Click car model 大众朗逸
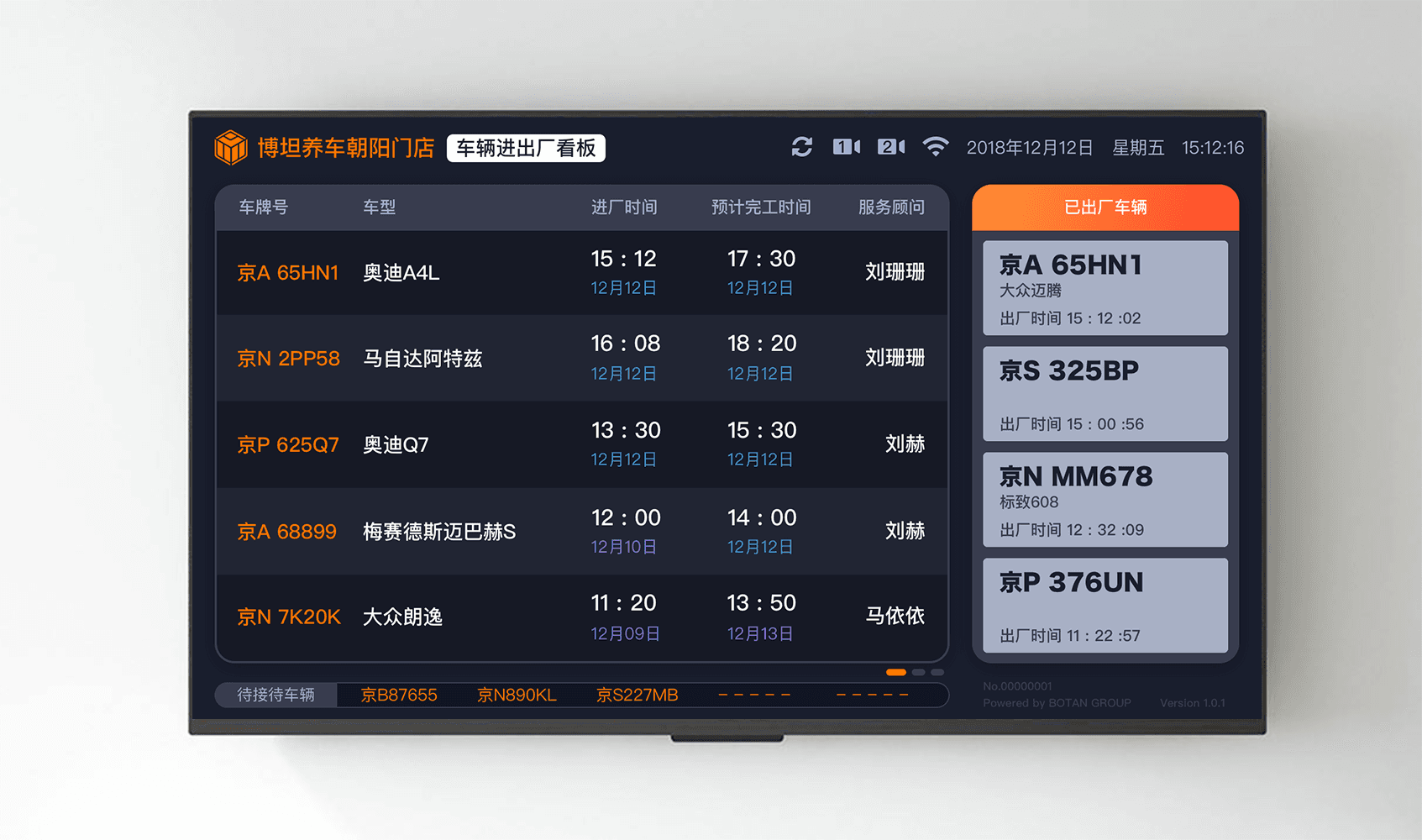This screenshot has height=840, width=1422. pos(402,617)
